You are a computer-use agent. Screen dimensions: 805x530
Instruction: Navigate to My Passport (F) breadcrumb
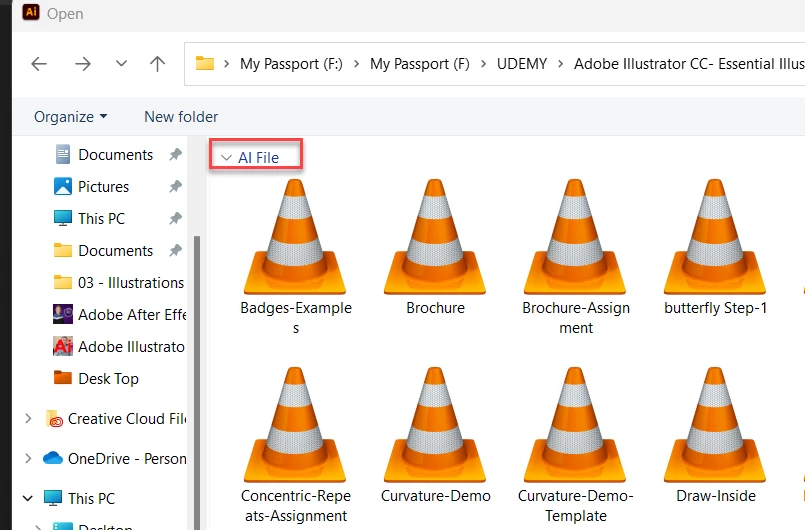click(419, 64)
